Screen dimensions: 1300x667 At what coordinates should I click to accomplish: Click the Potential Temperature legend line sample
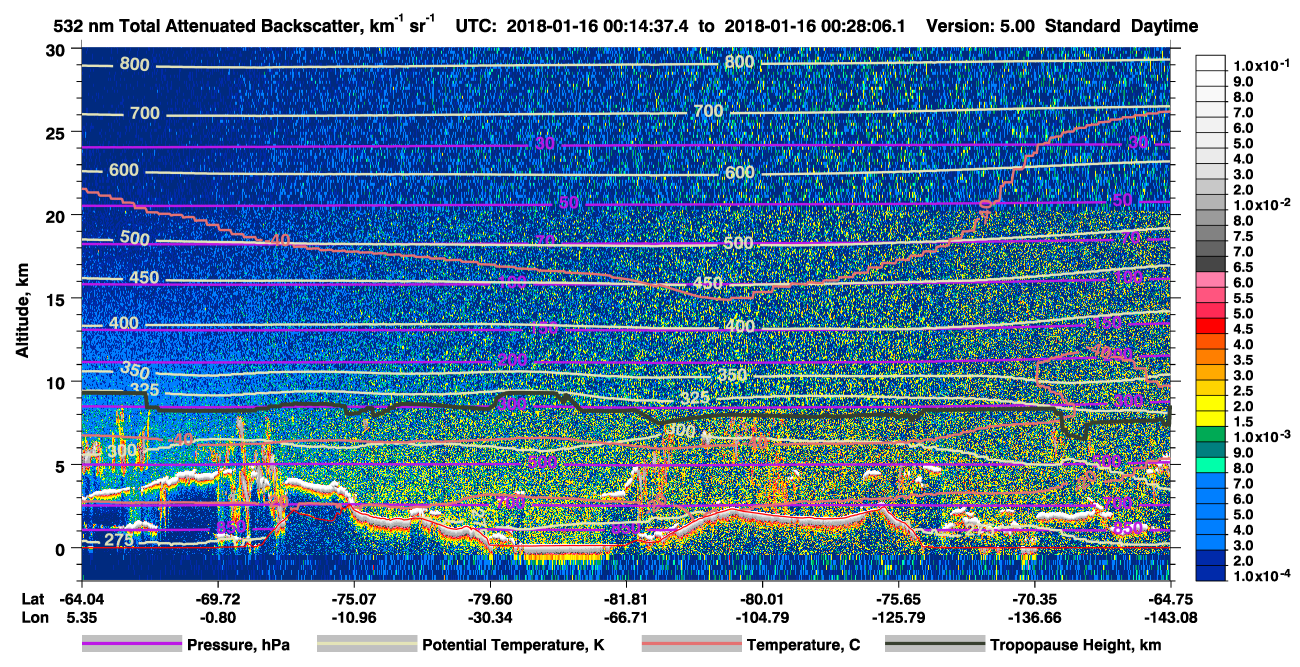pos(366,645)
